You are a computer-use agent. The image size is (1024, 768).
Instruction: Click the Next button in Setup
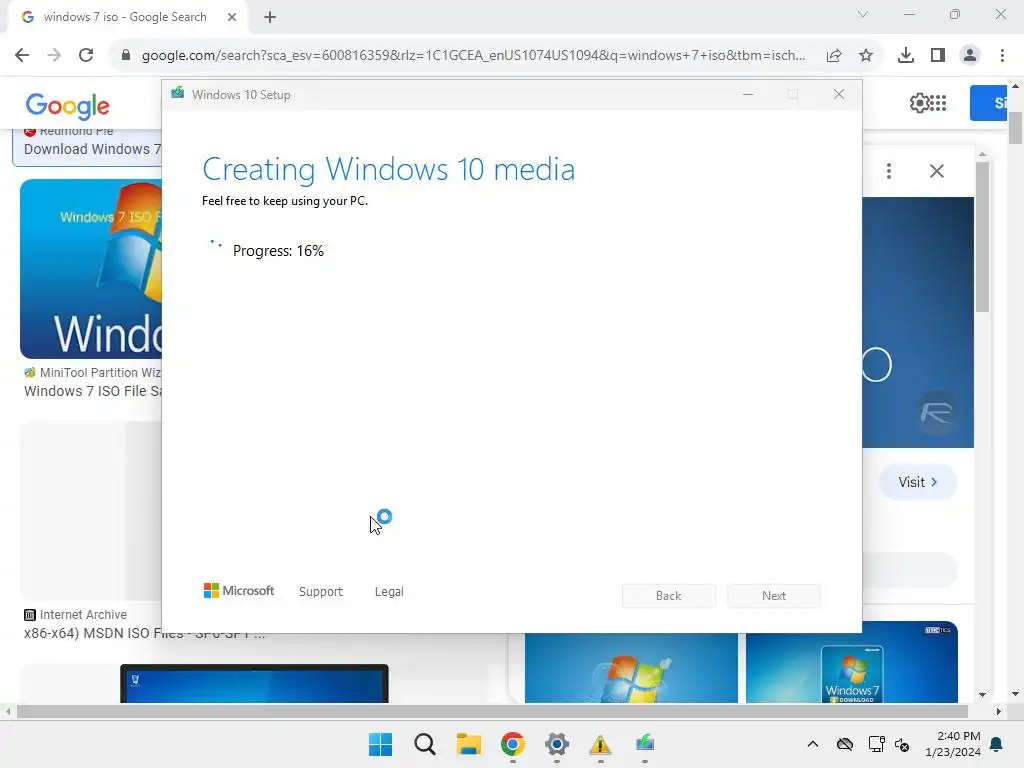tap(774, 596)
